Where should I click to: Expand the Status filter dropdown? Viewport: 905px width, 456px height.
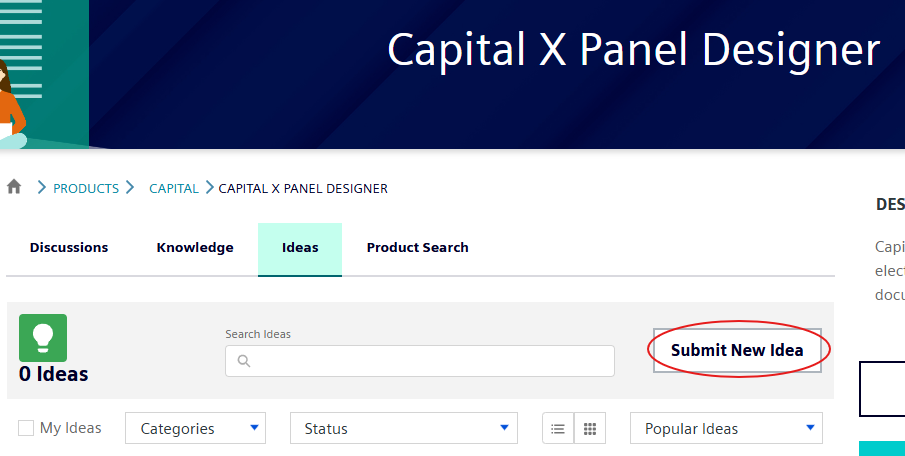(403, 429)
